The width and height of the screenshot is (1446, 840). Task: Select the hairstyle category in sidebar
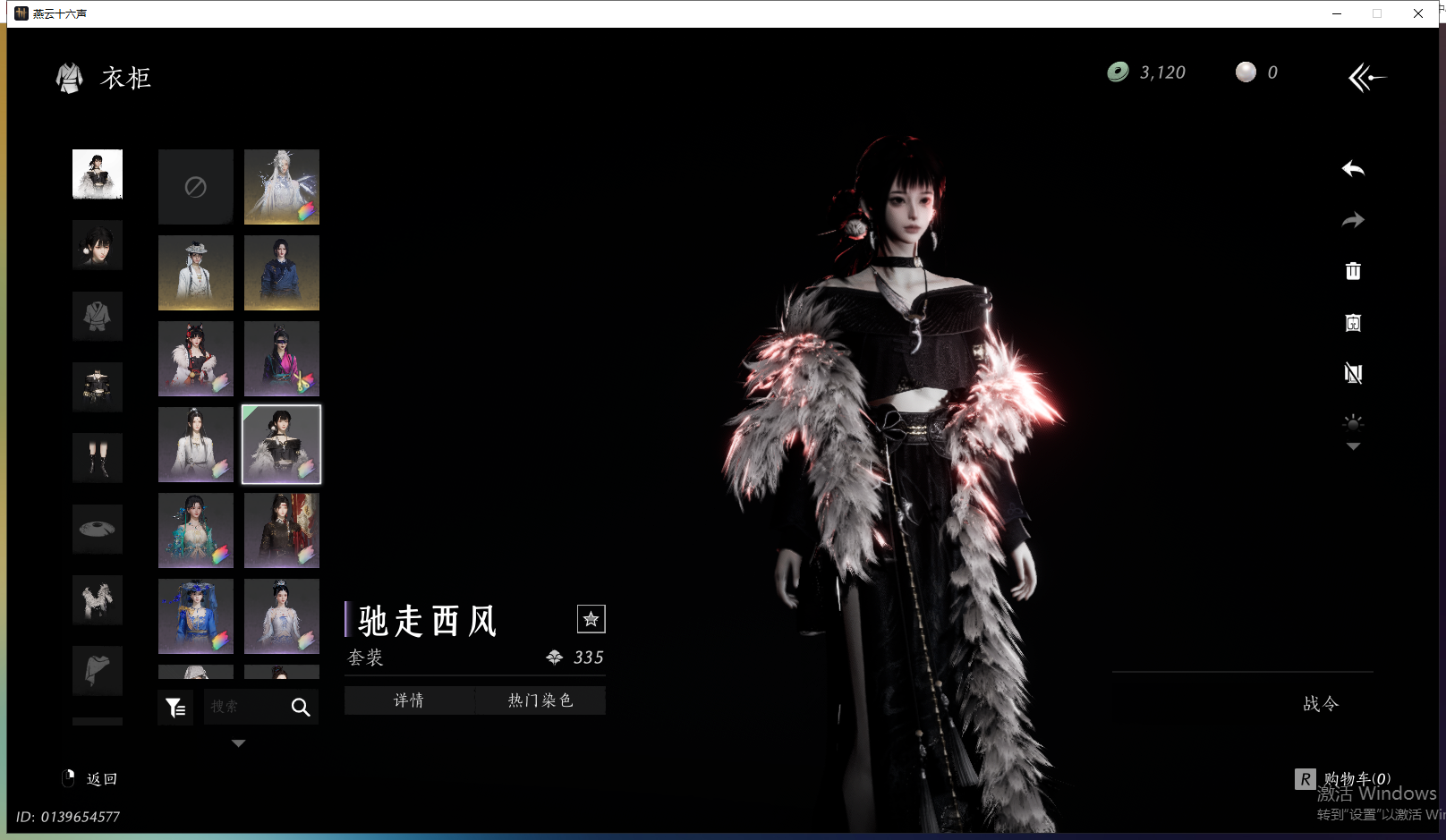[98, 245]
